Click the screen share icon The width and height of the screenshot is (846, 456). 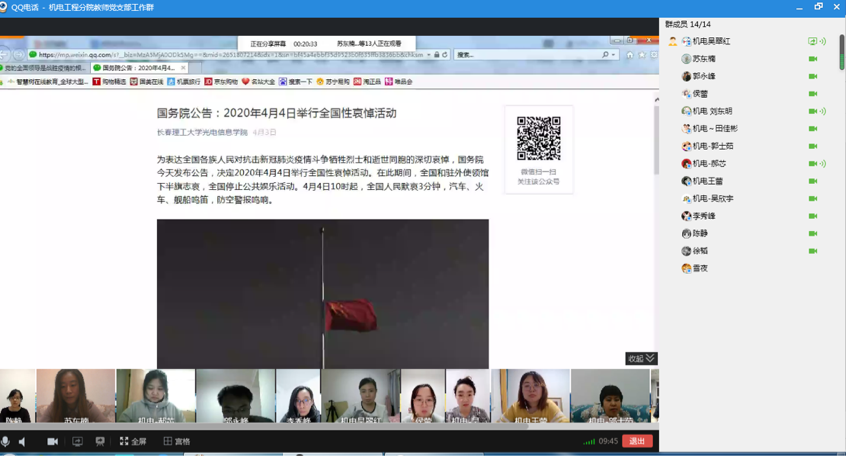pyautogui.click(x=77, y=441)
